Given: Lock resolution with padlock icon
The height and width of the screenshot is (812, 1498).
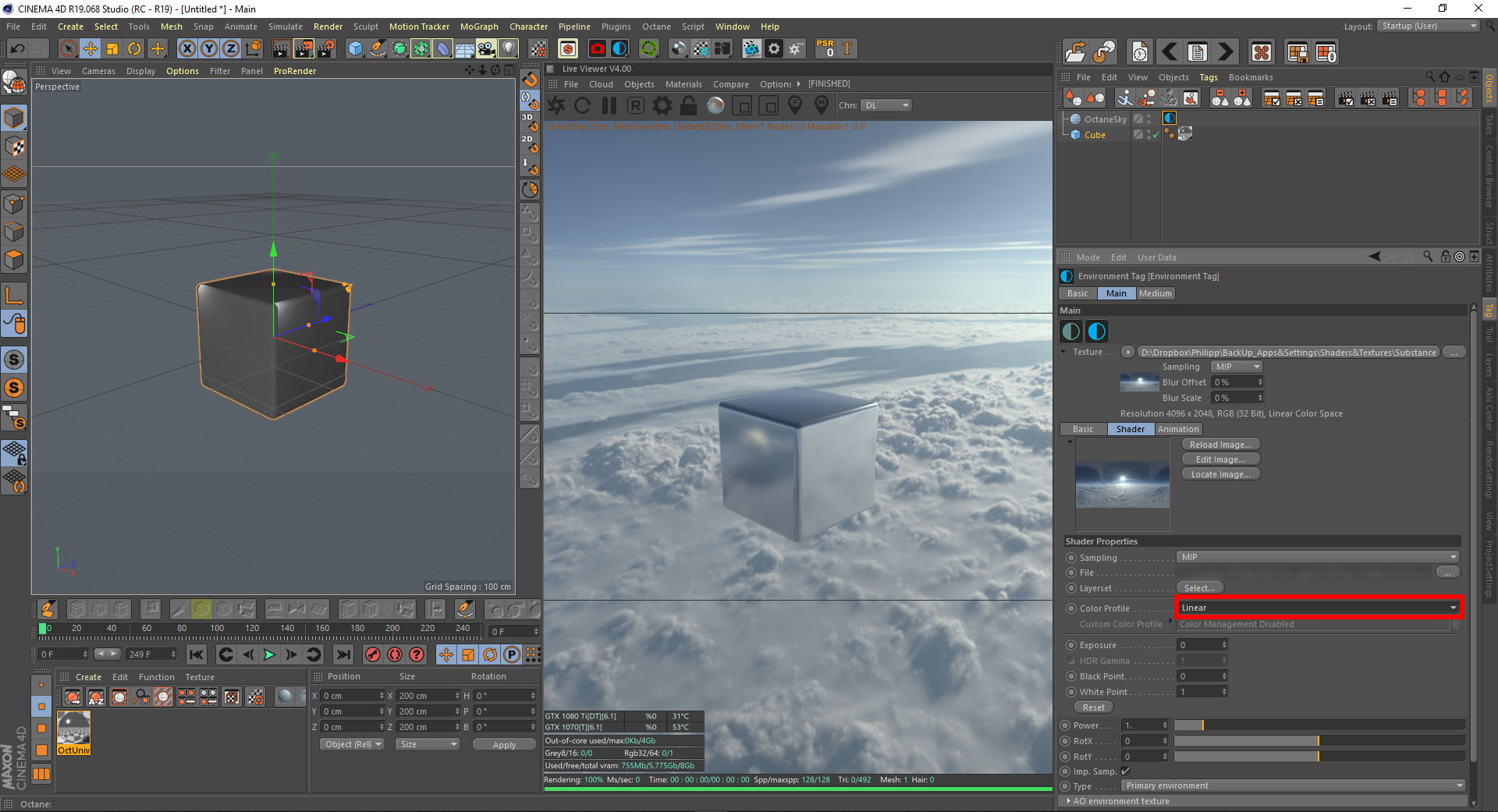Looking at the screenshot, I should point(688,105).
